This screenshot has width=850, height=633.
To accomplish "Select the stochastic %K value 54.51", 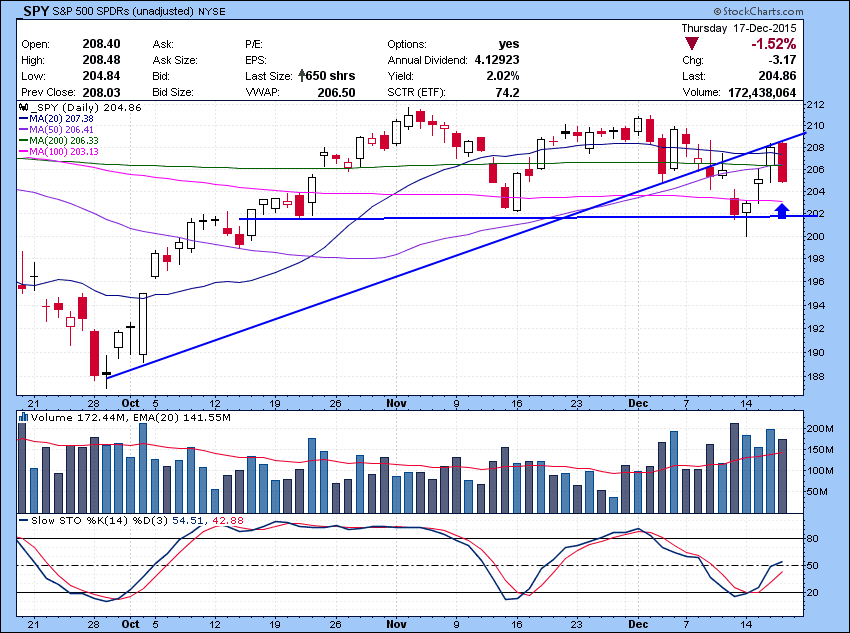I will coord(189,520).
